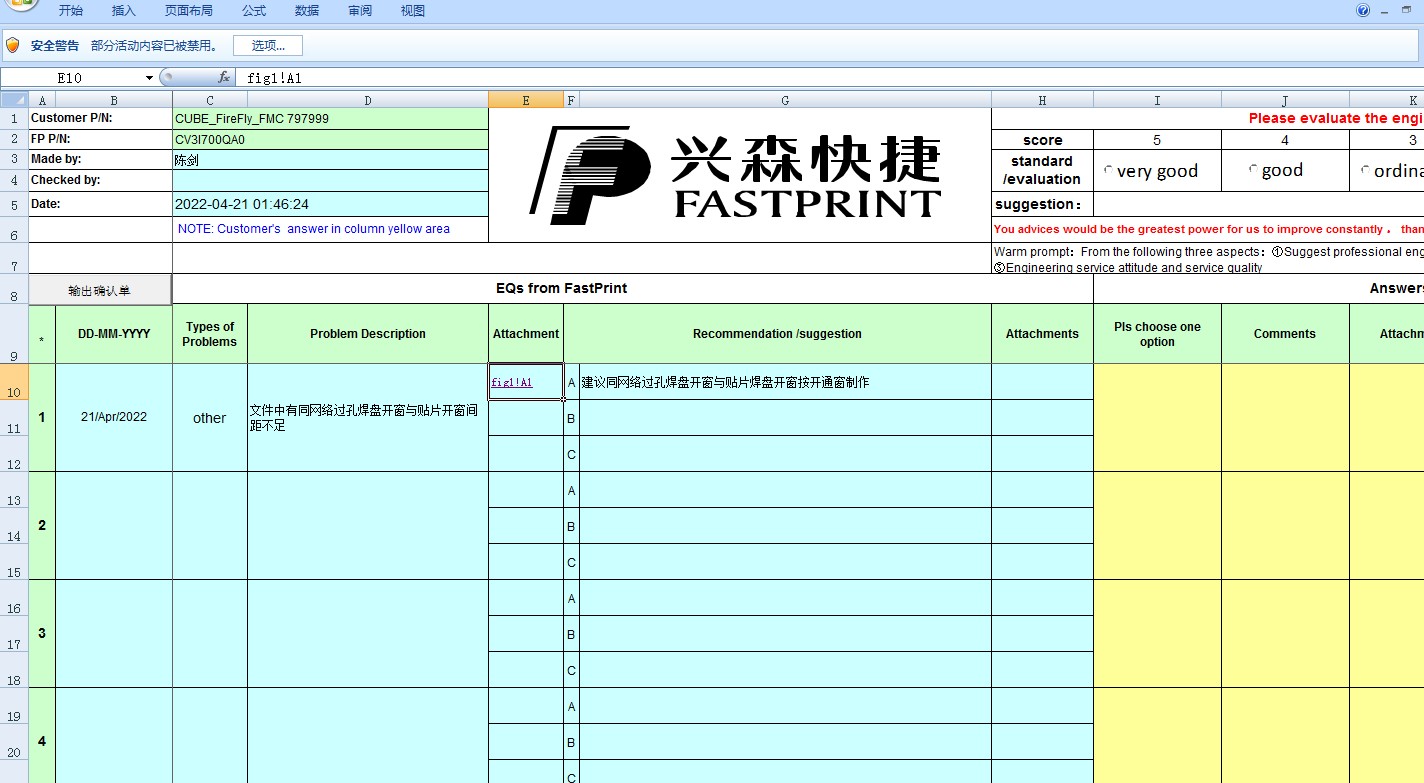
Task: Click the item number 3 cell
Action: point(42,634)
